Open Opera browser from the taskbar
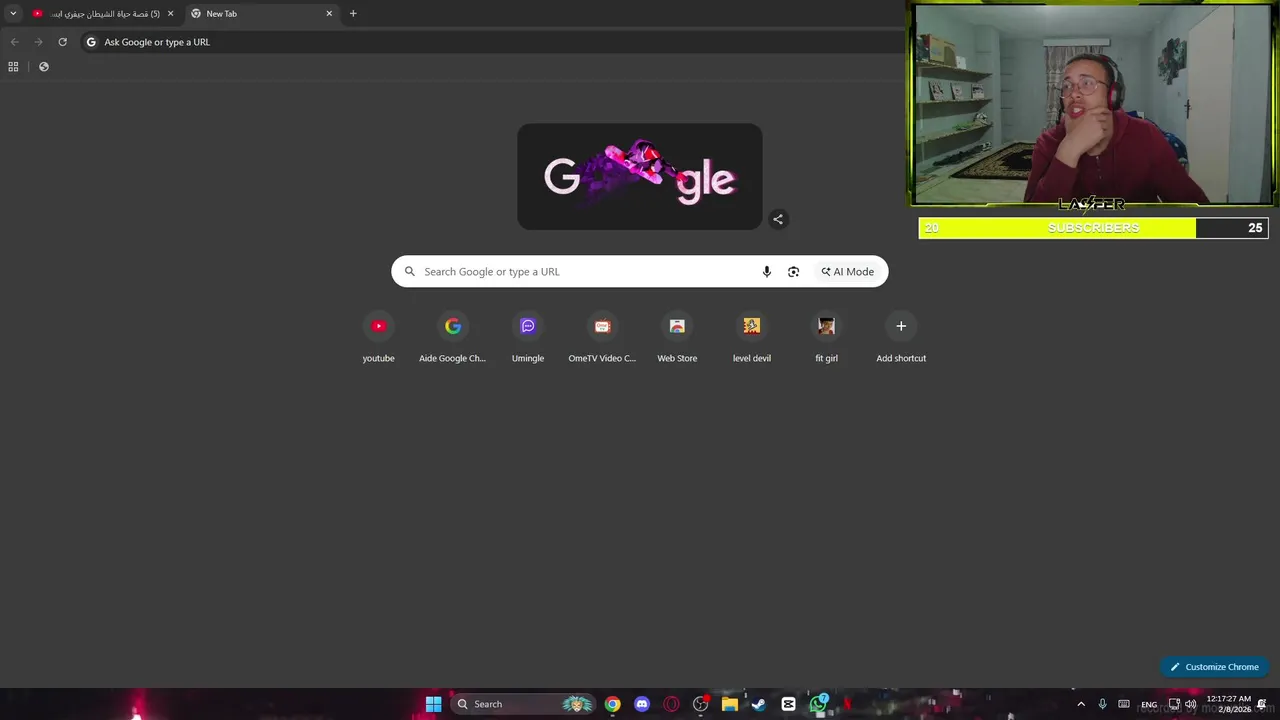The height and width of the screenshot is (720, 1280). point(671,704)
